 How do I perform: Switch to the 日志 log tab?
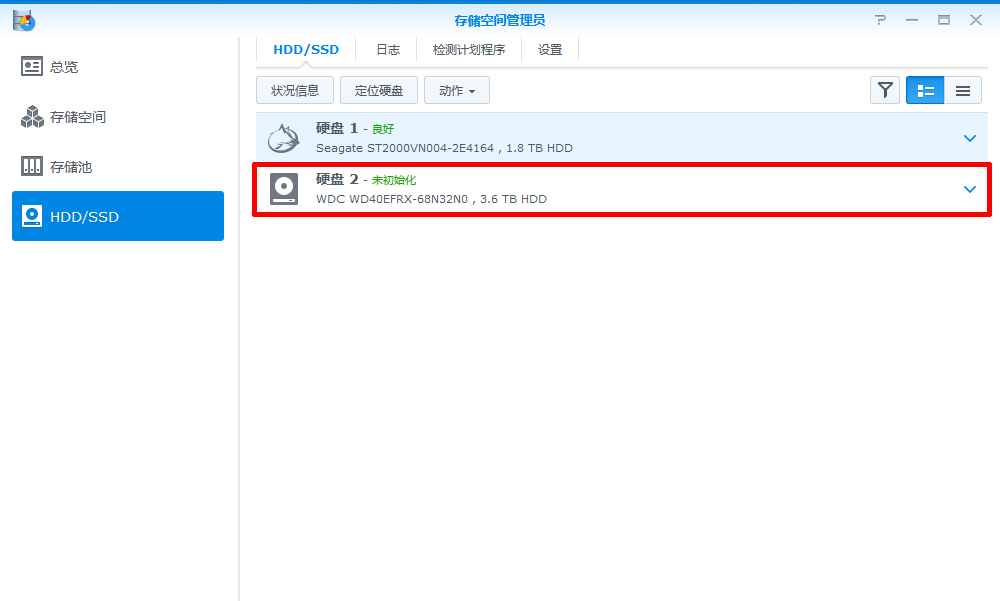(388, 50)
